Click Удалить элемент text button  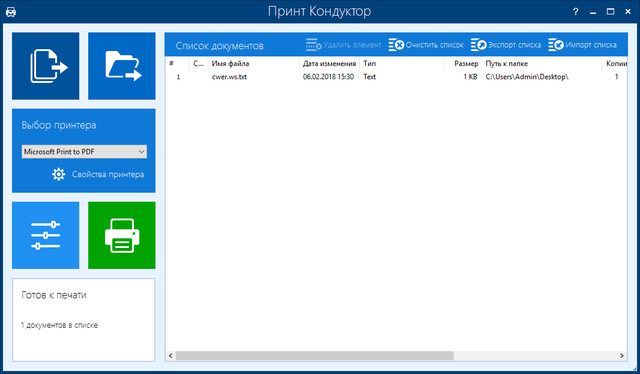pyautogui.click(x=352, y=45)
